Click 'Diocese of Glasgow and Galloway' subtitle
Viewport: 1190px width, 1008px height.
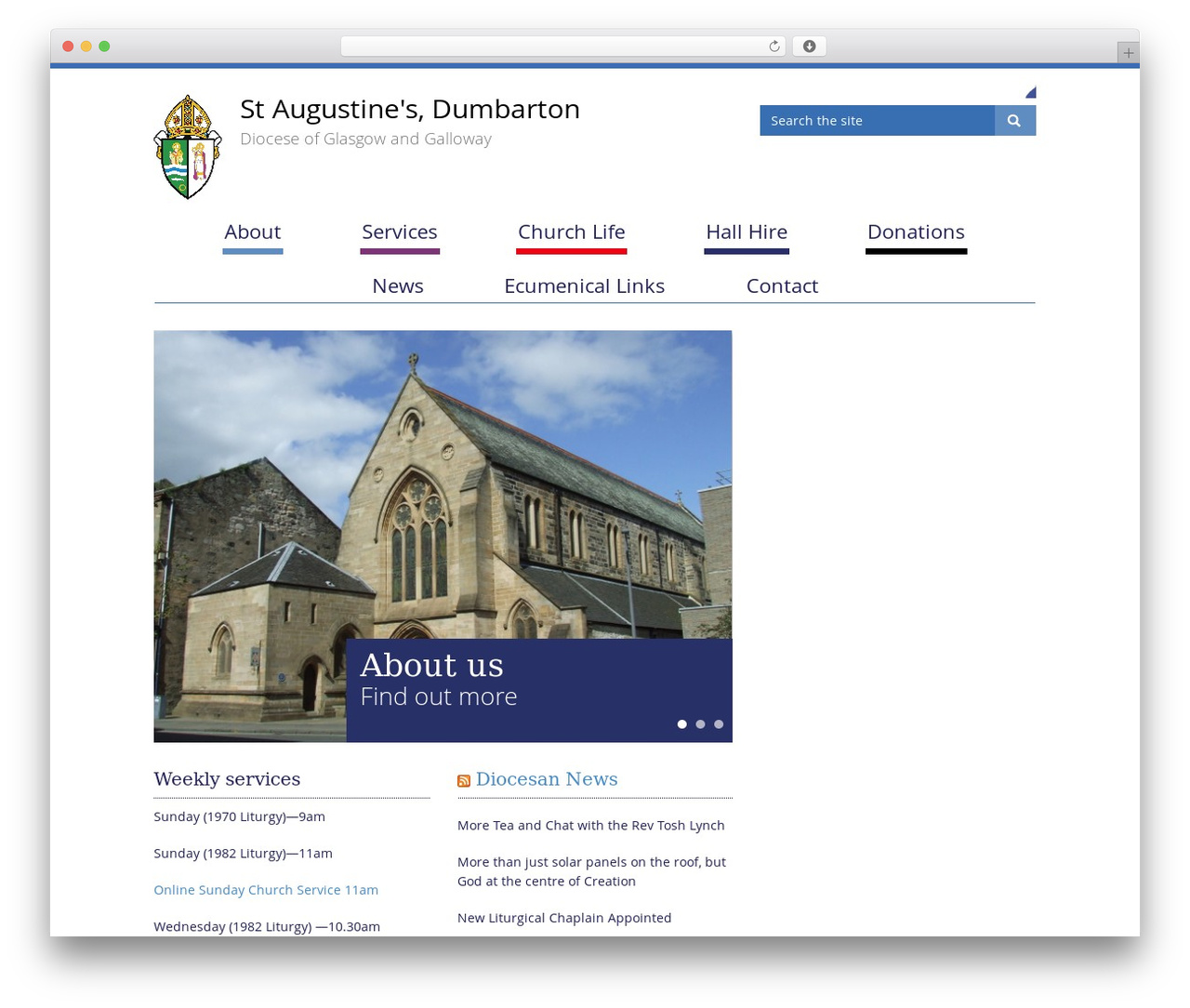[x=365, y=139]
